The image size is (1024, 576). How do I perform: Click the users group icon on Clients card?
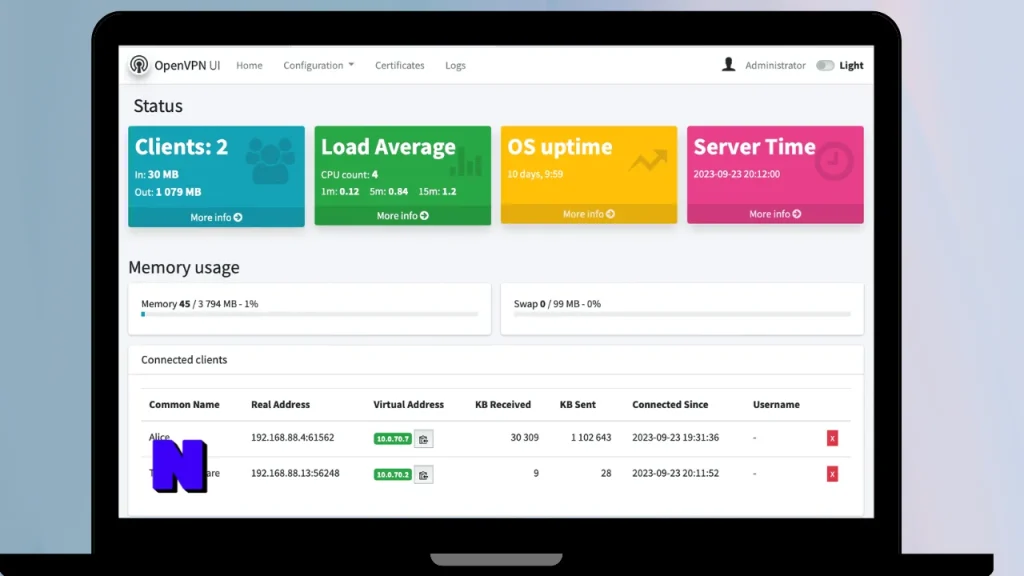coord(270,160)
